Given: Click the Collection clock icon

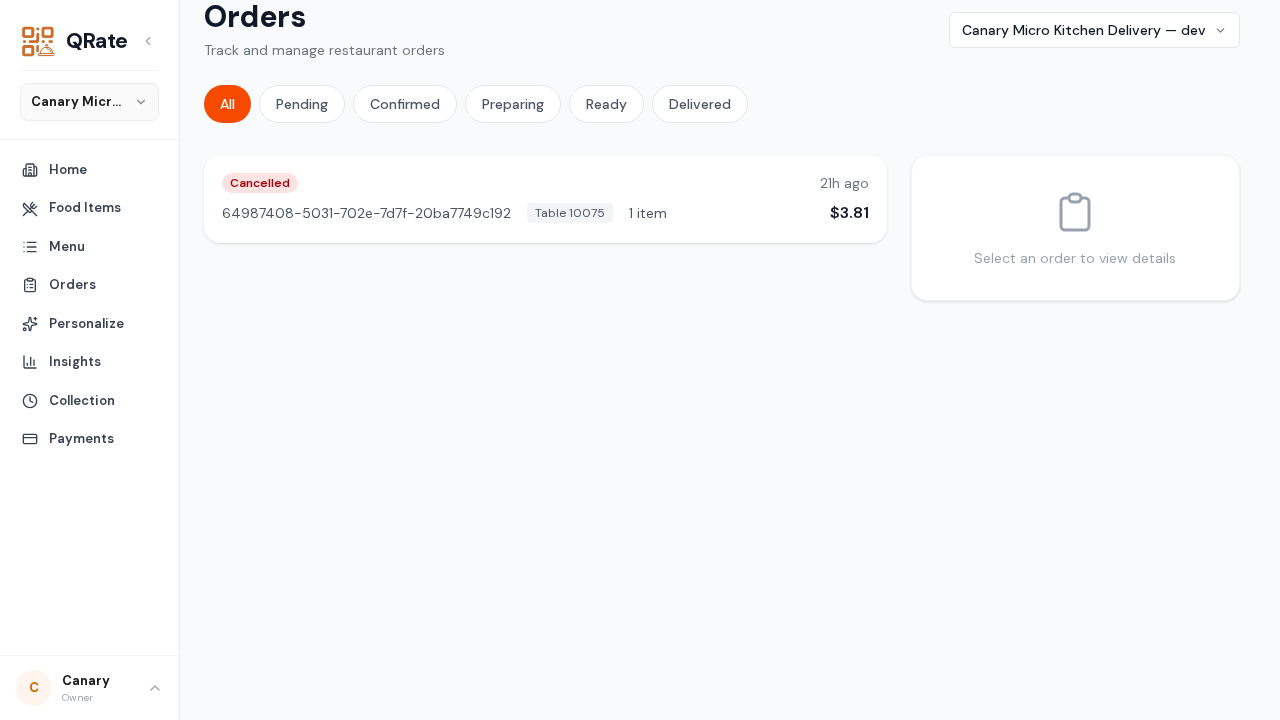Looking at the screenshot, I should coord(30,401).
